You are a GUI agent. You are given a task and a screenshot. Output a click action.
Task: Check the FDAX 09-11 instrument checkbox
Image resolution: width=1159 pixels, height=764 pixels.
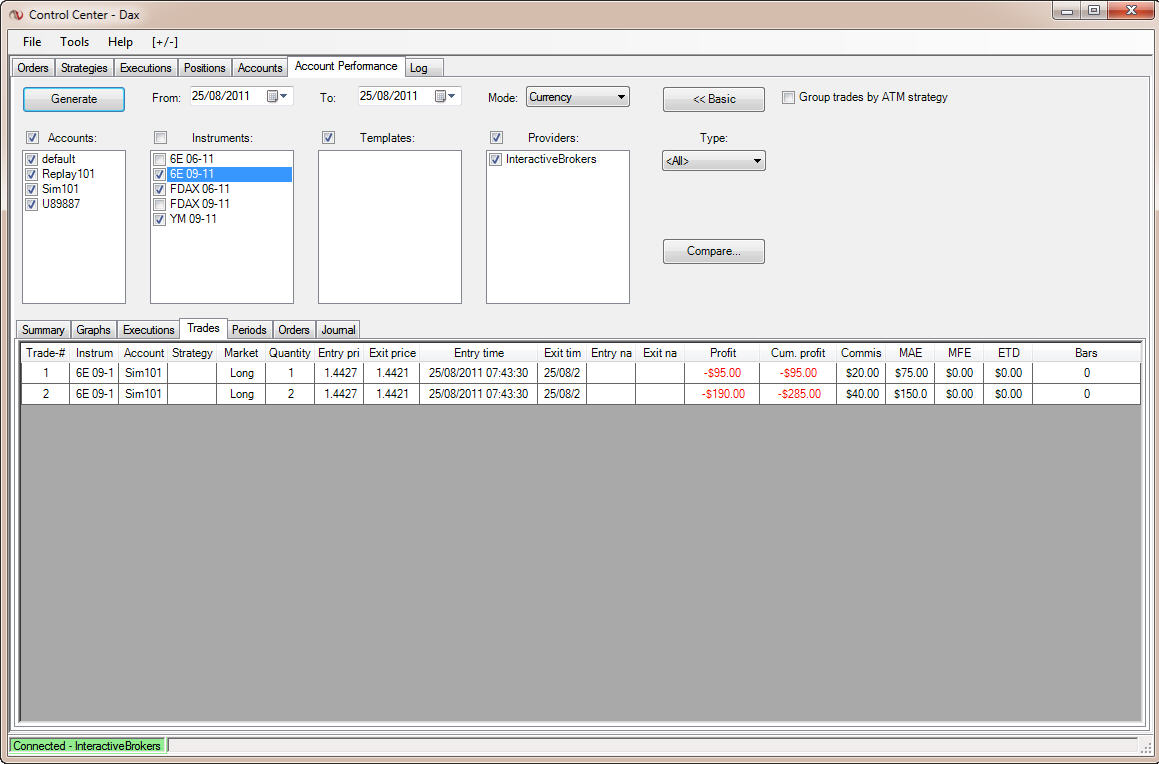coord(159,205)
